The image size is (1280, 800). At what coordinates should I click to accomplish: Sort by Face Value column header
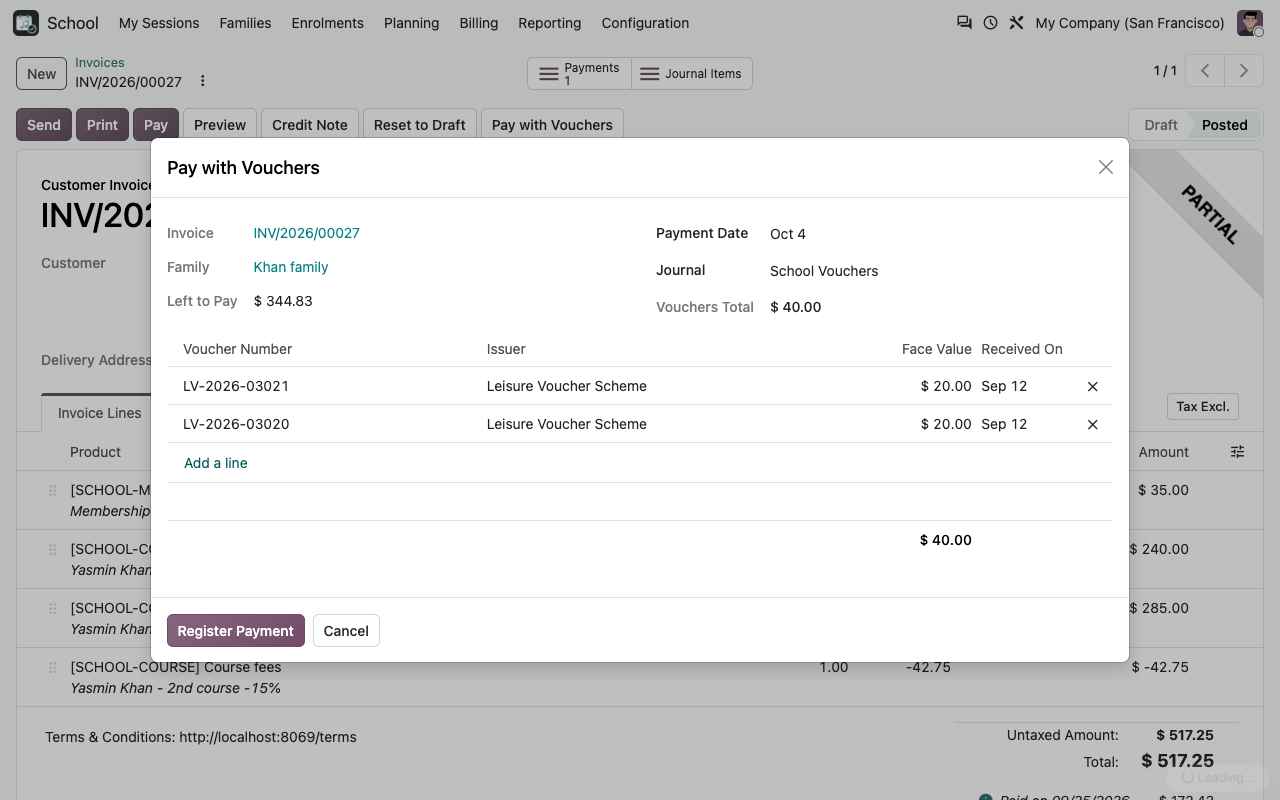937,349
